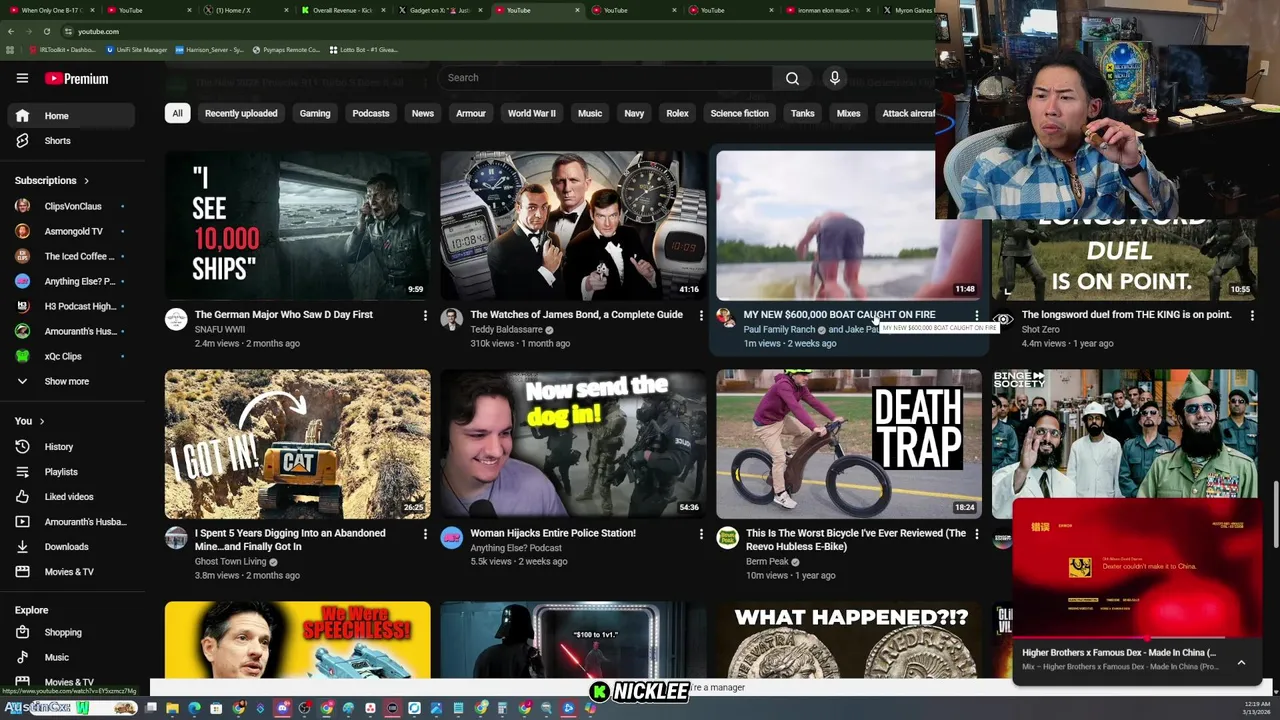Viewport: 1280px width, 720px height.
Task: Open Teddy Baldassarre channel name link
Action: tap(506, 329)
